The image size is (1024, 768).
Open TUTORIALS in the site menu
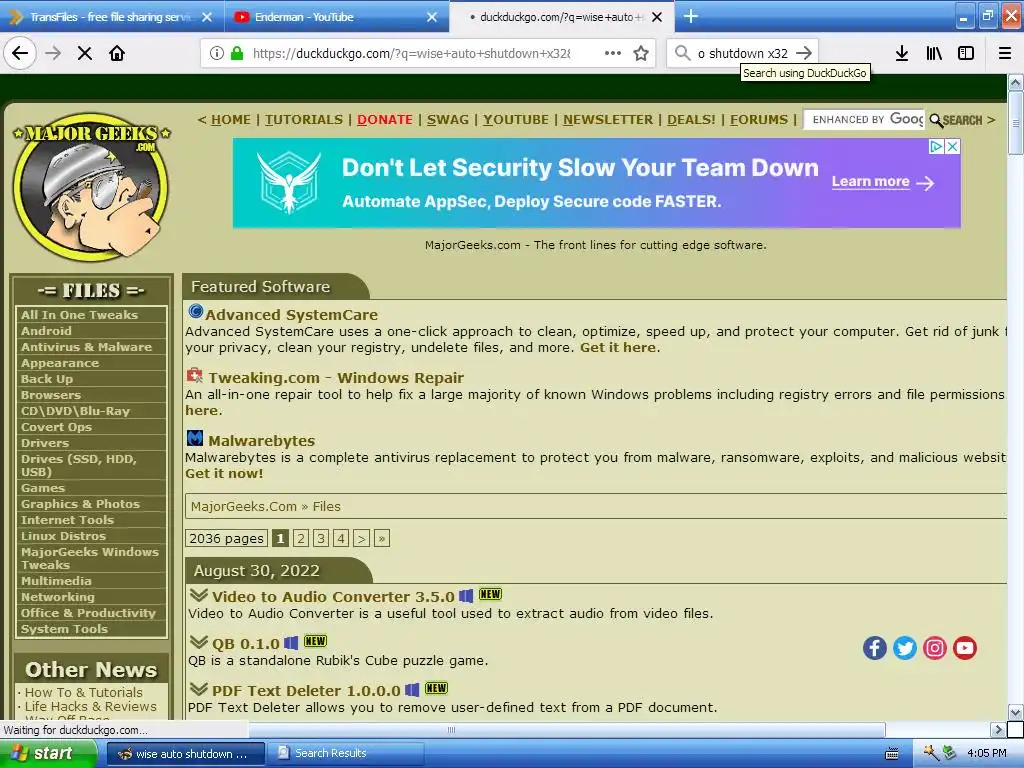click(304, 120)
